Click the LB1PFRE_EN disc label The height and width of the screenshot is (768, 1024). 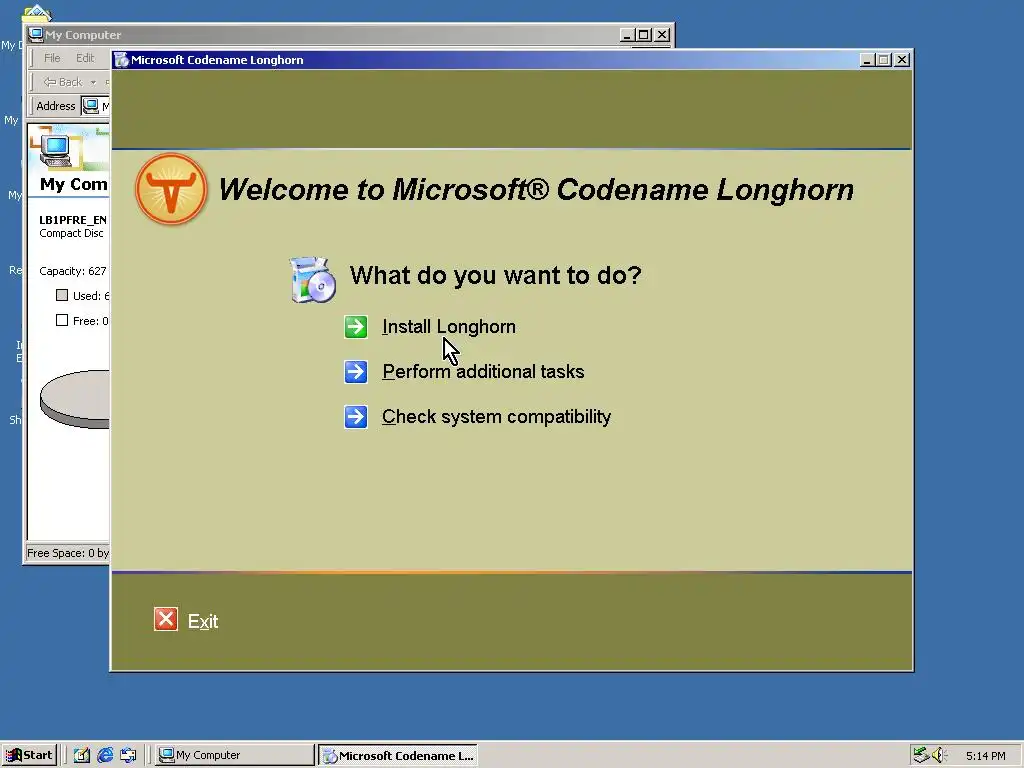click(x=73, y=220)
